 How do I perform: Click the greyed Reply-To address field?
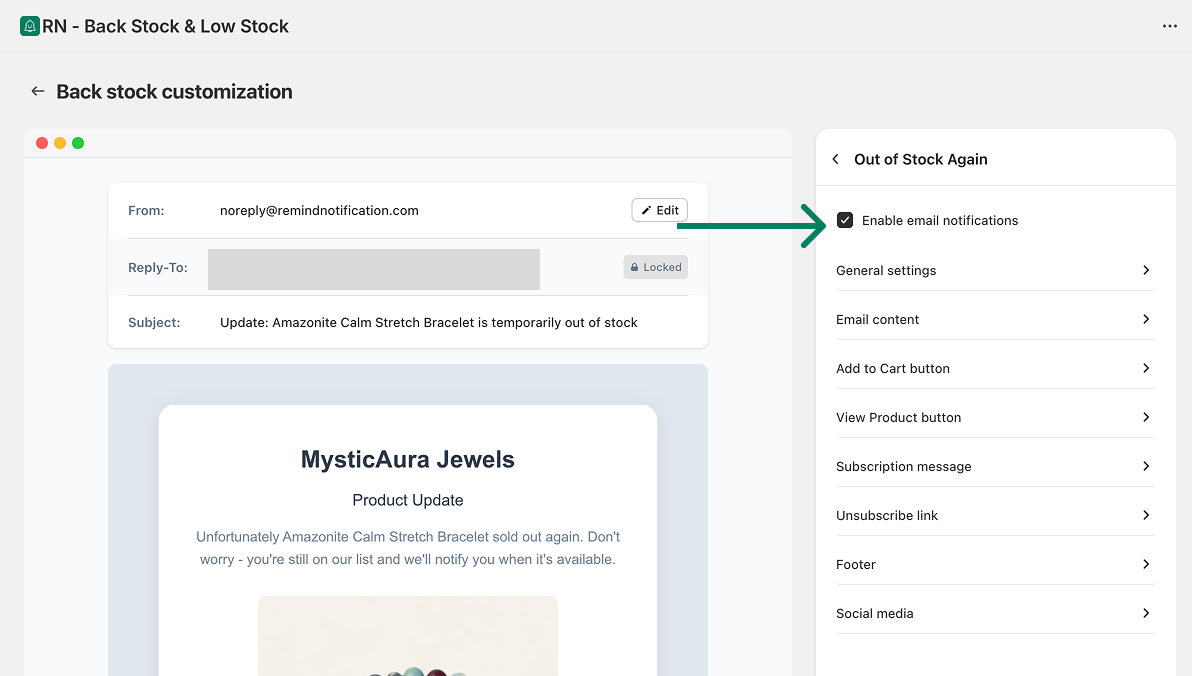[373, 269]
